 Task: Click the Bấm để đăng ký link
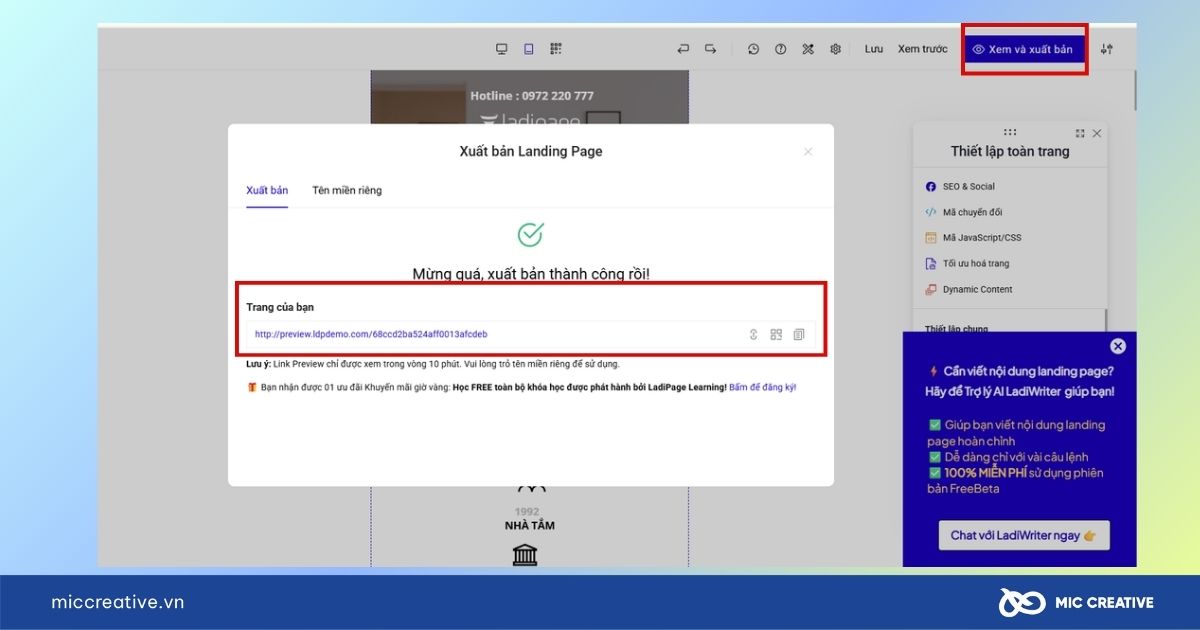(x=763, y=387)
